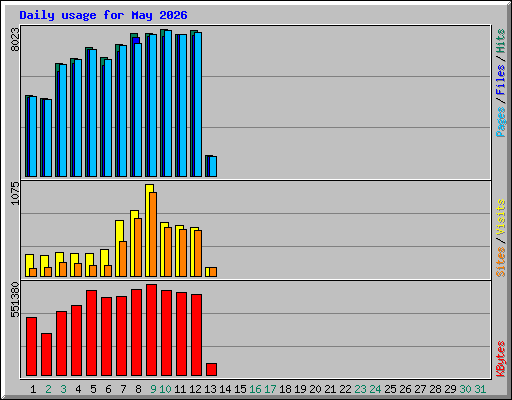Click day 14 on the x-axis
512x400 pixels.
tap(225, 389)
